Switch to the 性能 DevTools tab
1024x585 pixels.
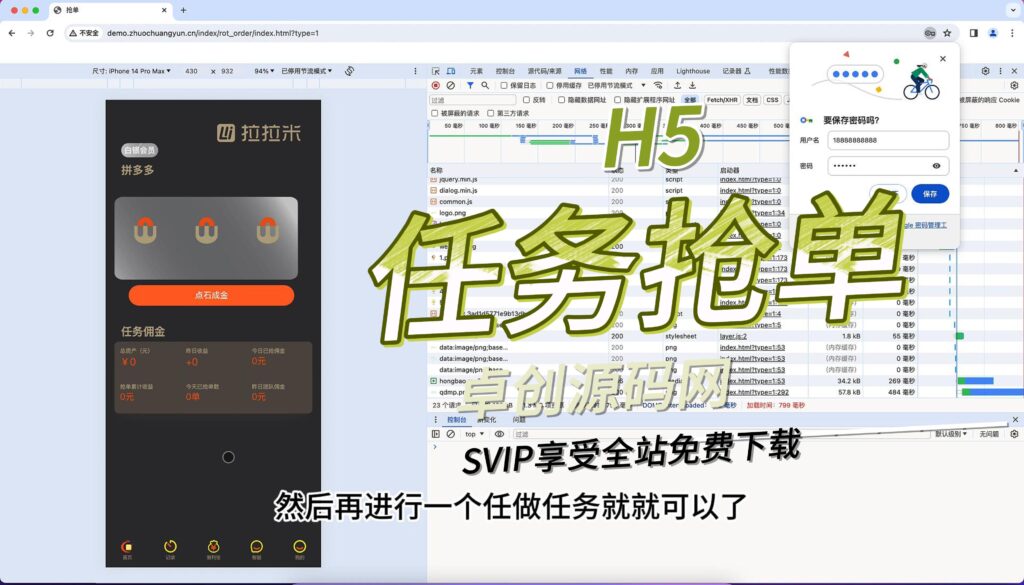pos(606,71)
